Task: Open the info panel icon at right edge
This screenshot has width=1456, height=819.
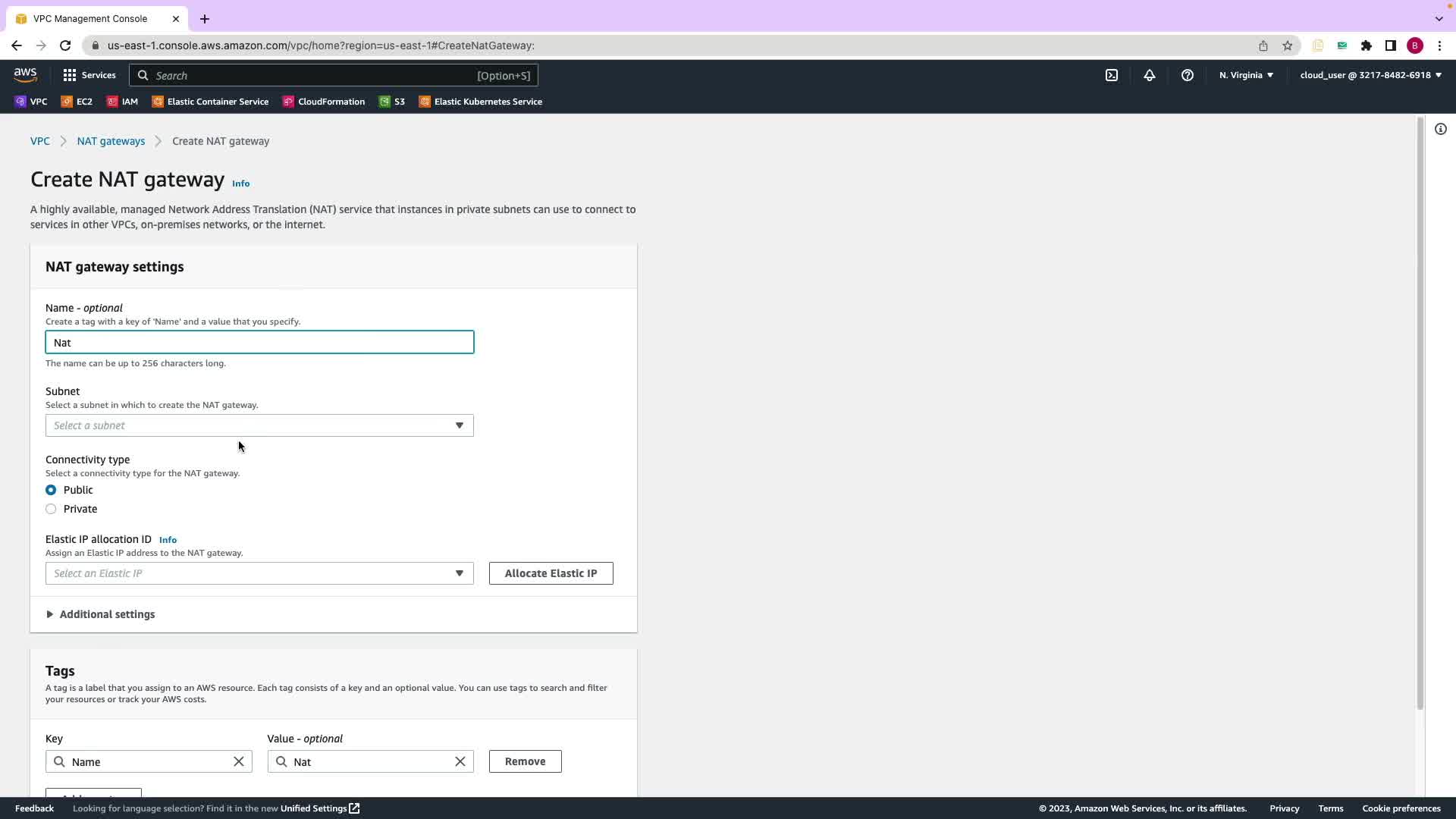Action: pos(1441,129)
